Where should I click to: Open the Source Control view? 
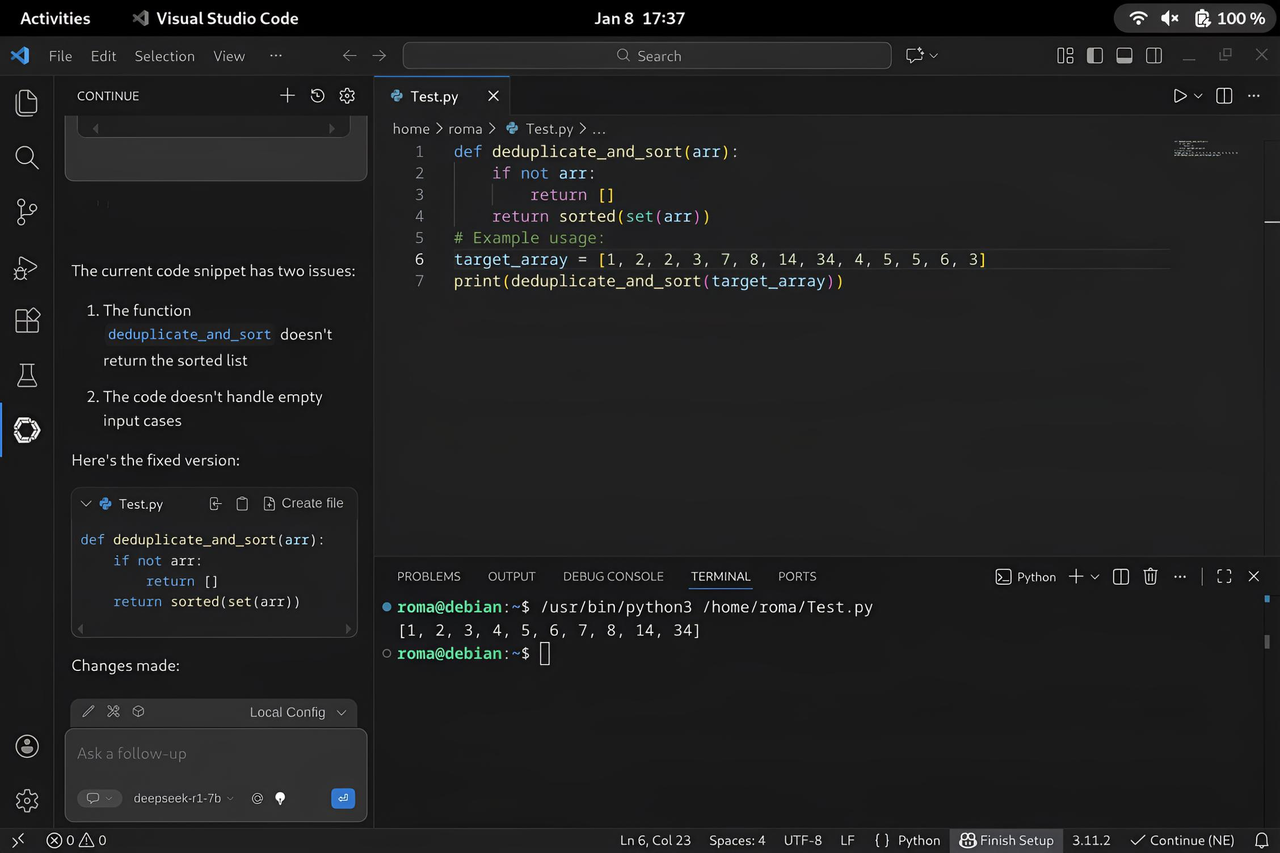click(27, 212)
